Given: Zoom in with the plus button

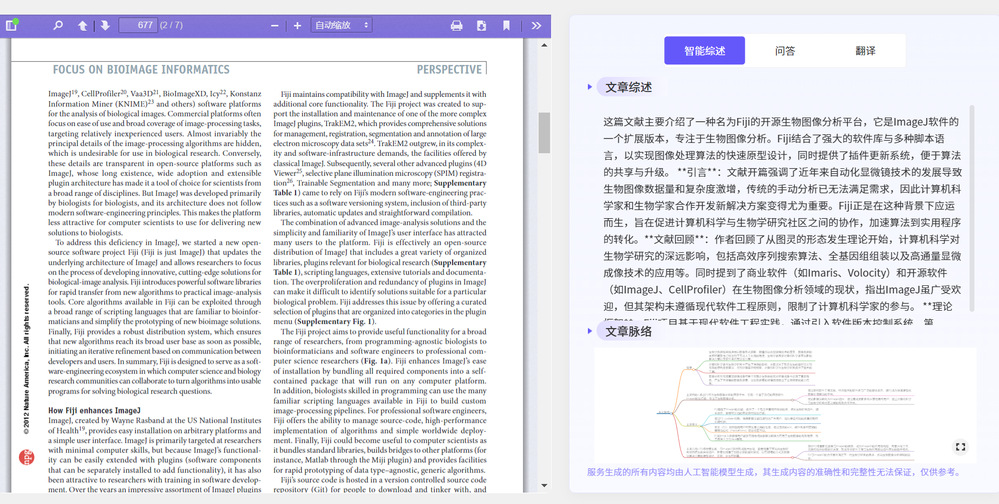Looking at the screenshot, I should pyautogui.click(x=297, y=25).
